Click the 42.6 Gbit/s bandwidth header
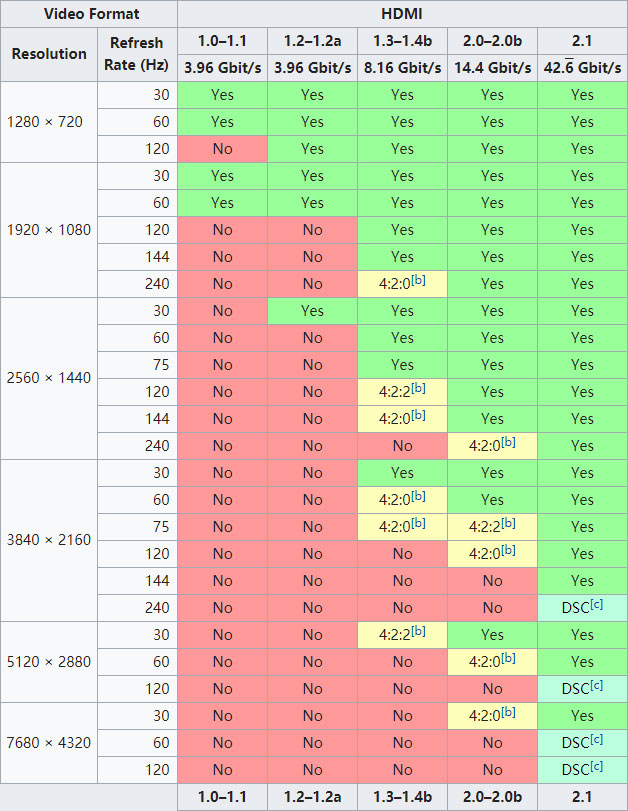Image resolution: width=628 pixels, height=811 pixels. pos(582,68)
